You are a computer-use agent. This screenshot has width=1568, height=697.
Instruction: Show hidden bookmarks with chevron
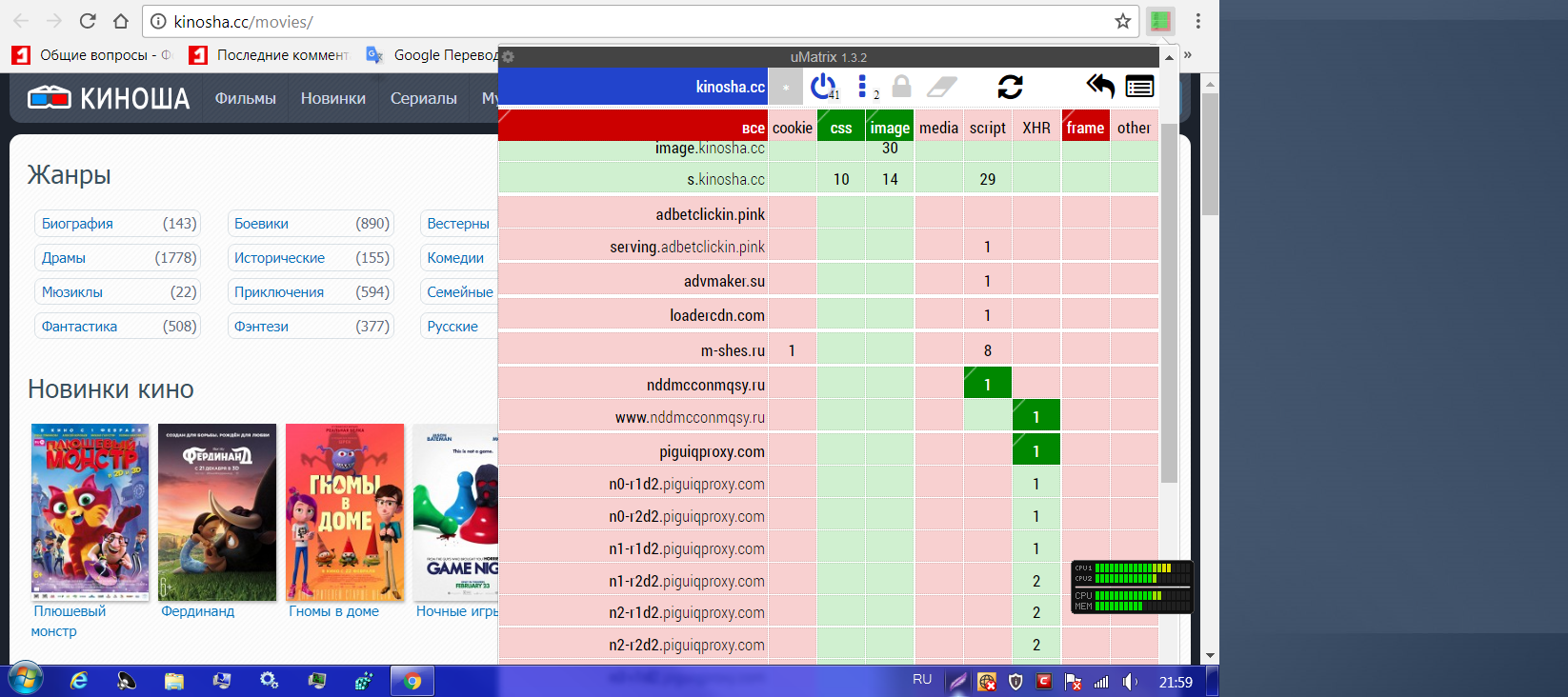1188,55
